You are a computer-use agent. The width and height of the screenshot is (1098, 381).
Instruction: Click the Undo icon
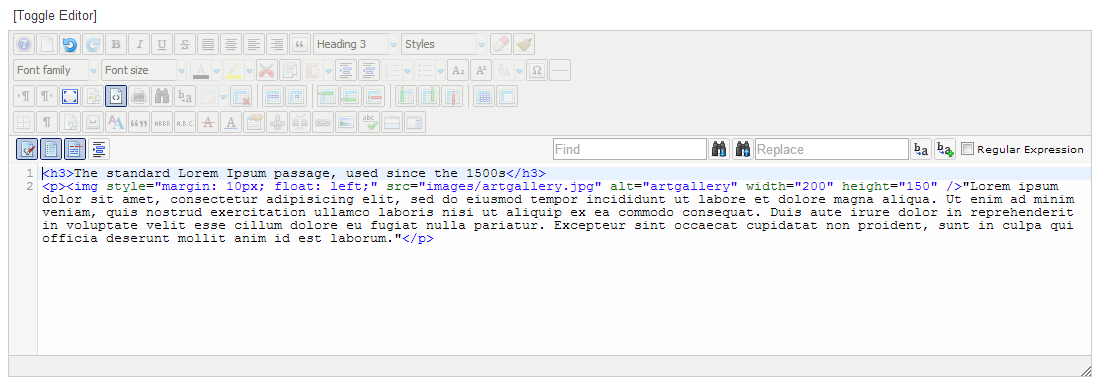click(x=69, y=44)
